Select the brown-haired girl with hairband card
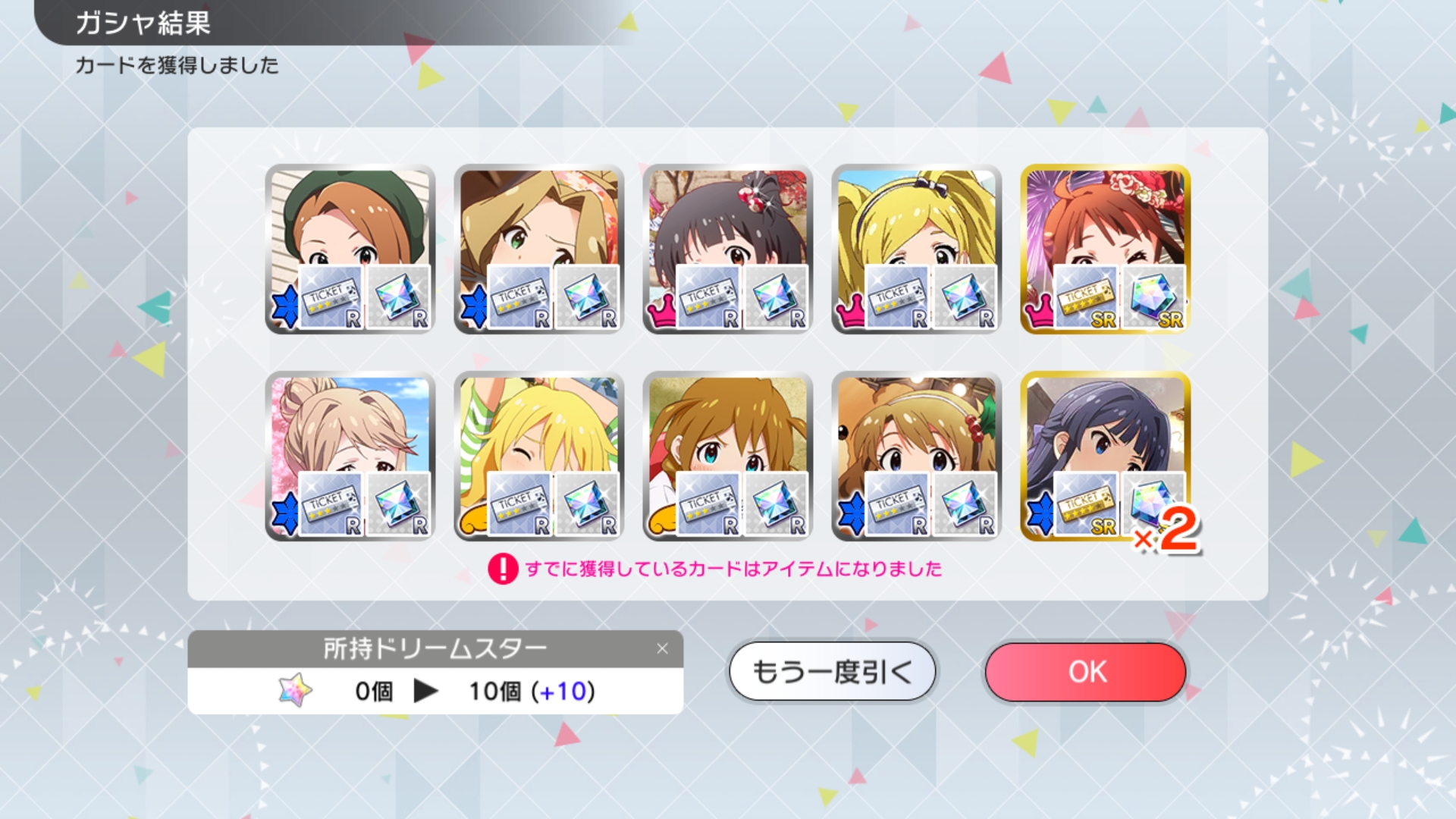Image resolution: width=1456 pixels, height=819 pixels. point(917,456)
